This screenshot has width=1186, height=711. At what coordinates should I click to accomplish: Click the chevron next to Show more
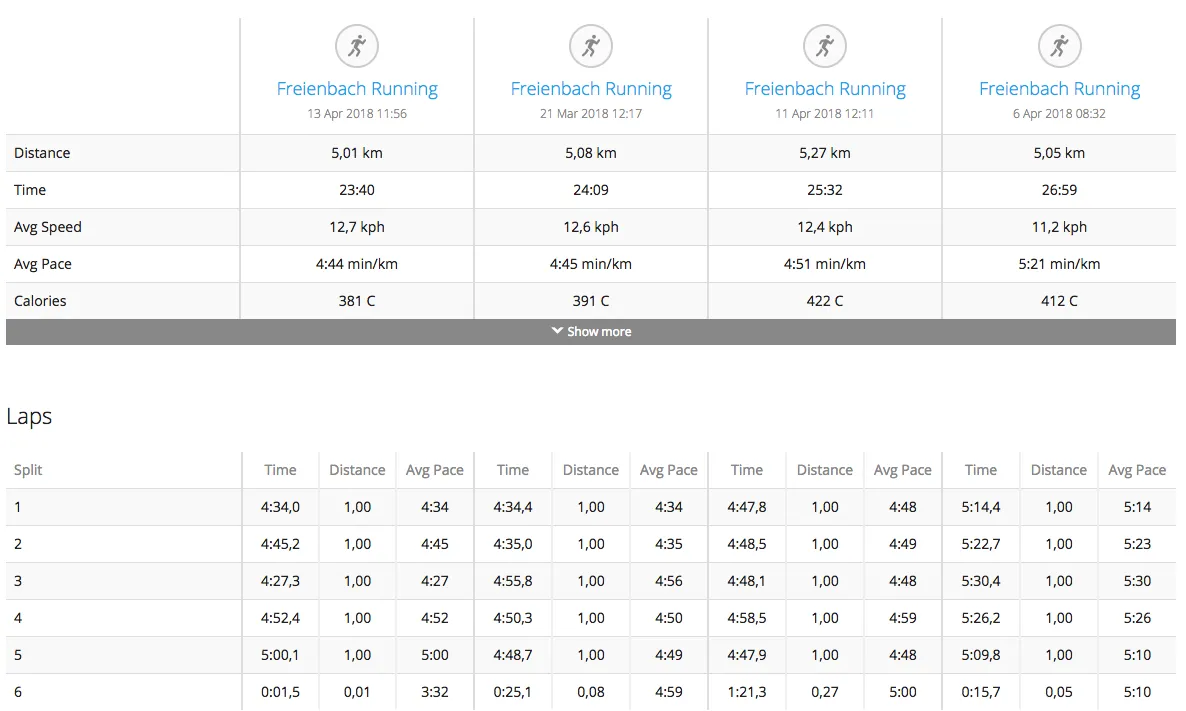click(557, 331)
